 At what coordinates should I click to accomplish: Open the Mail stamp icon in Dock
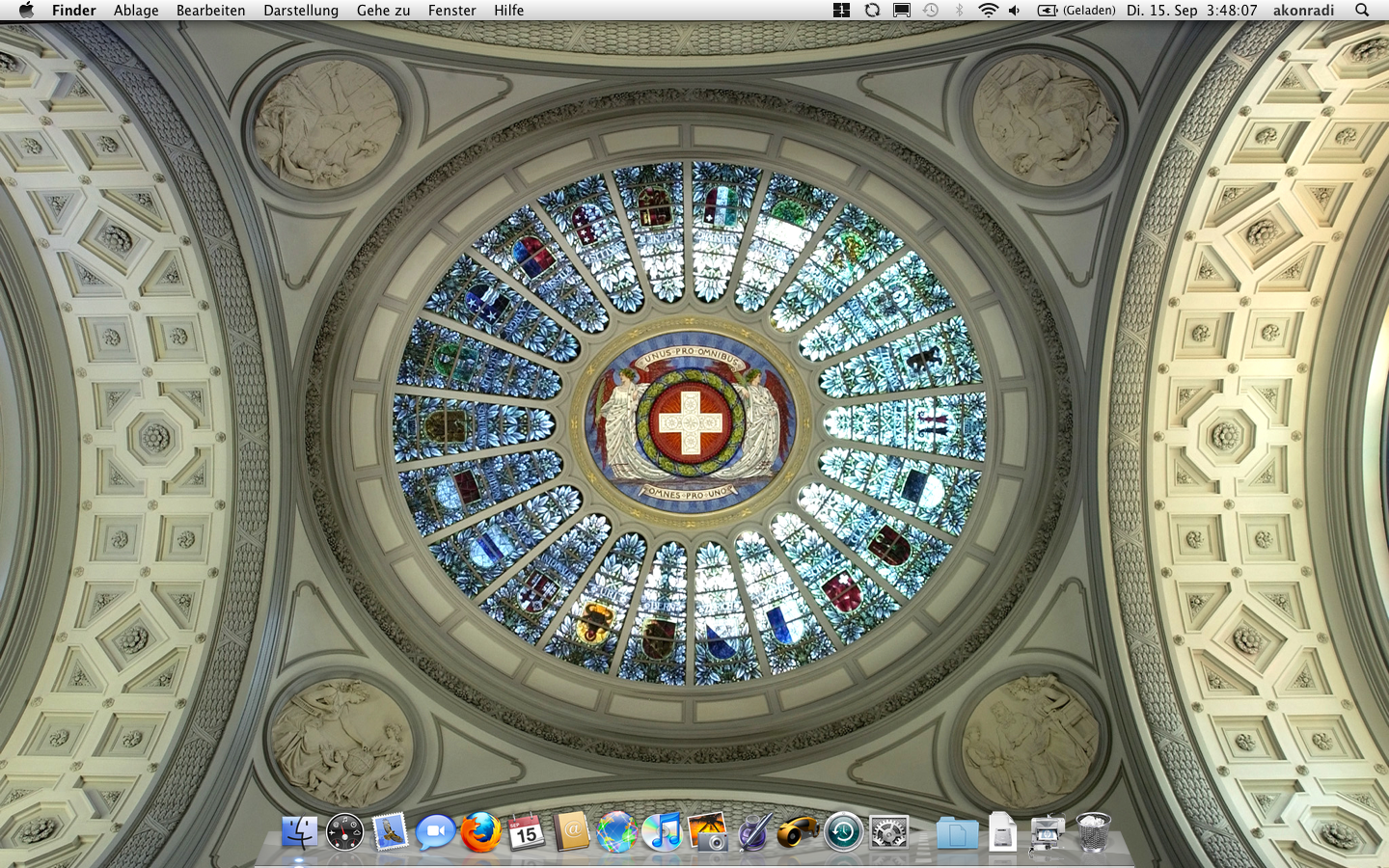point(390,831)
